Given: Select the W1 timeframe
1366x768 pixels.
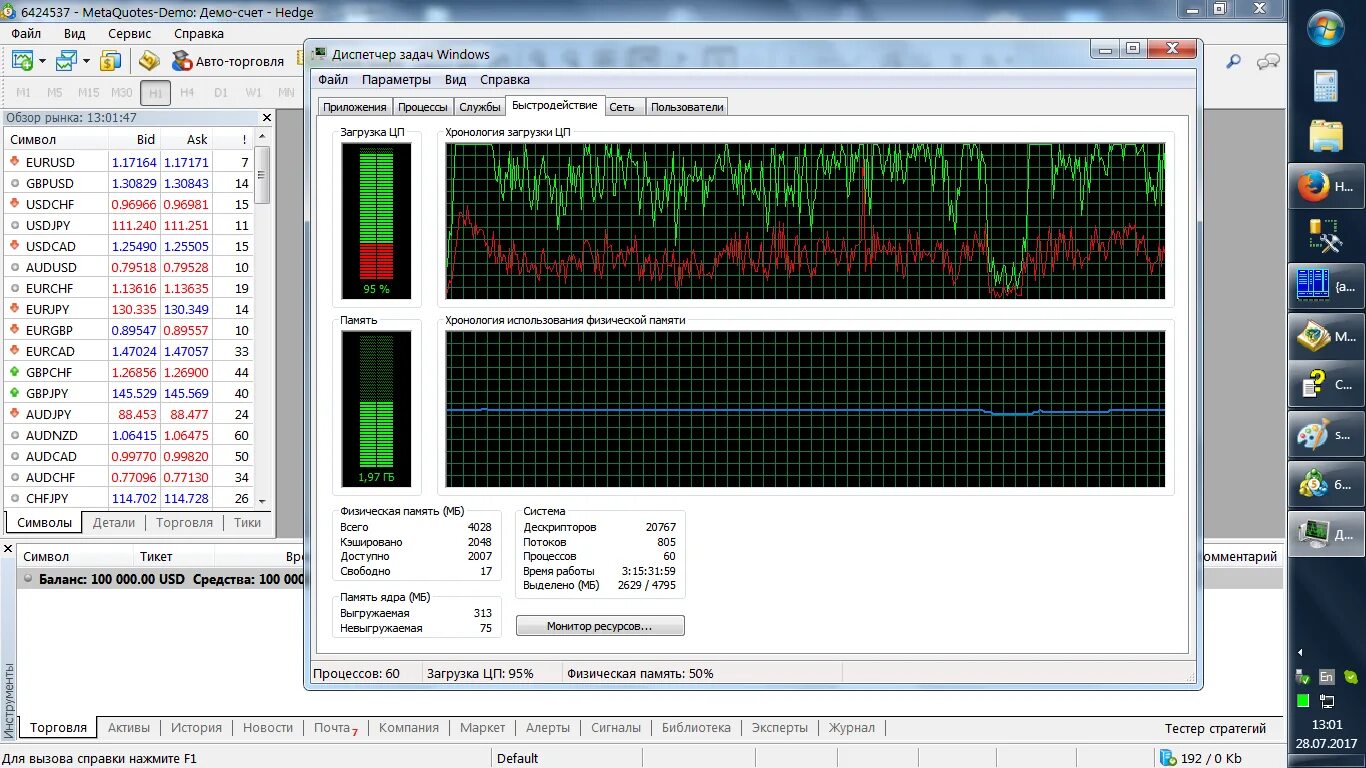Looking at the screenshot, I should click(x=254, y=93).
